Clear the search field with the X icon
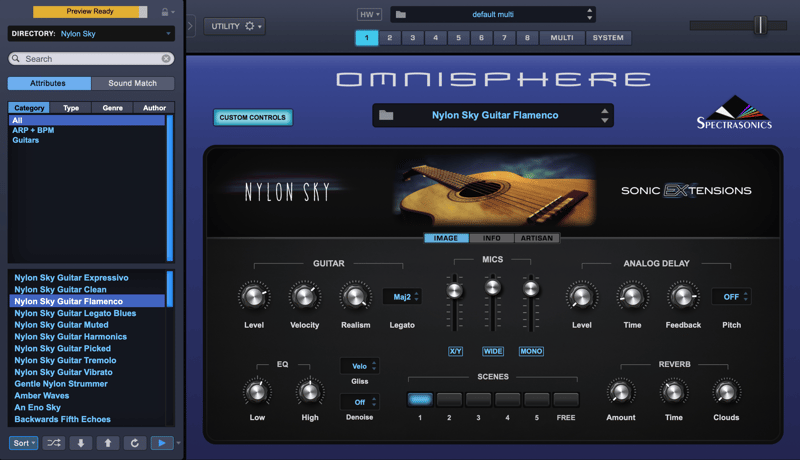800x460 pixels. (166, 59)
